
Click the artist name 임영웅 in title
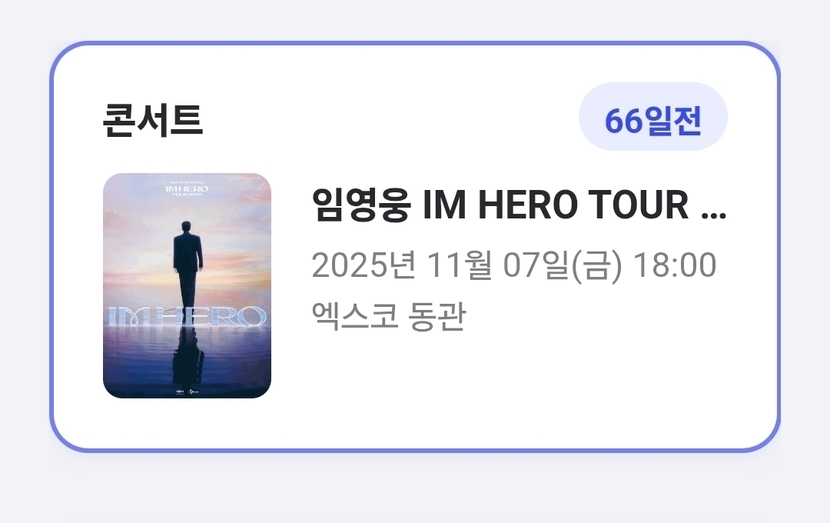click(362, 204)
